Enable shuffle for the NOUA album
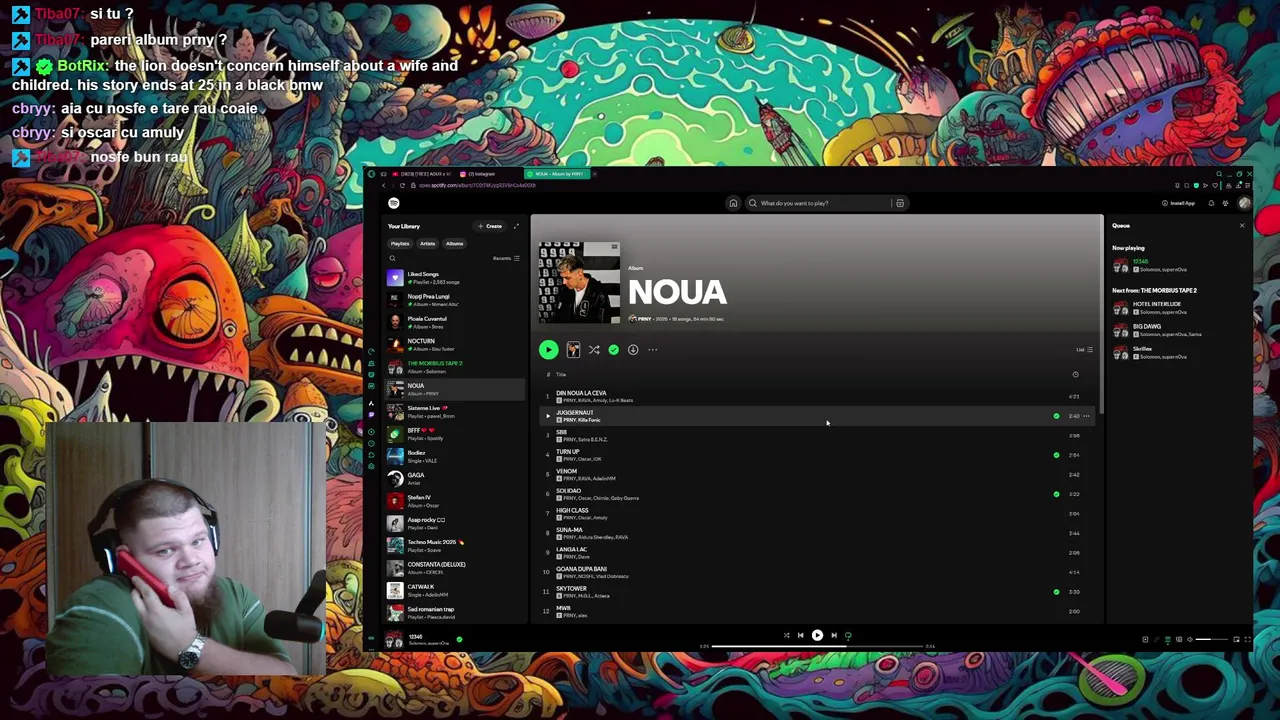 coord(594,350)
